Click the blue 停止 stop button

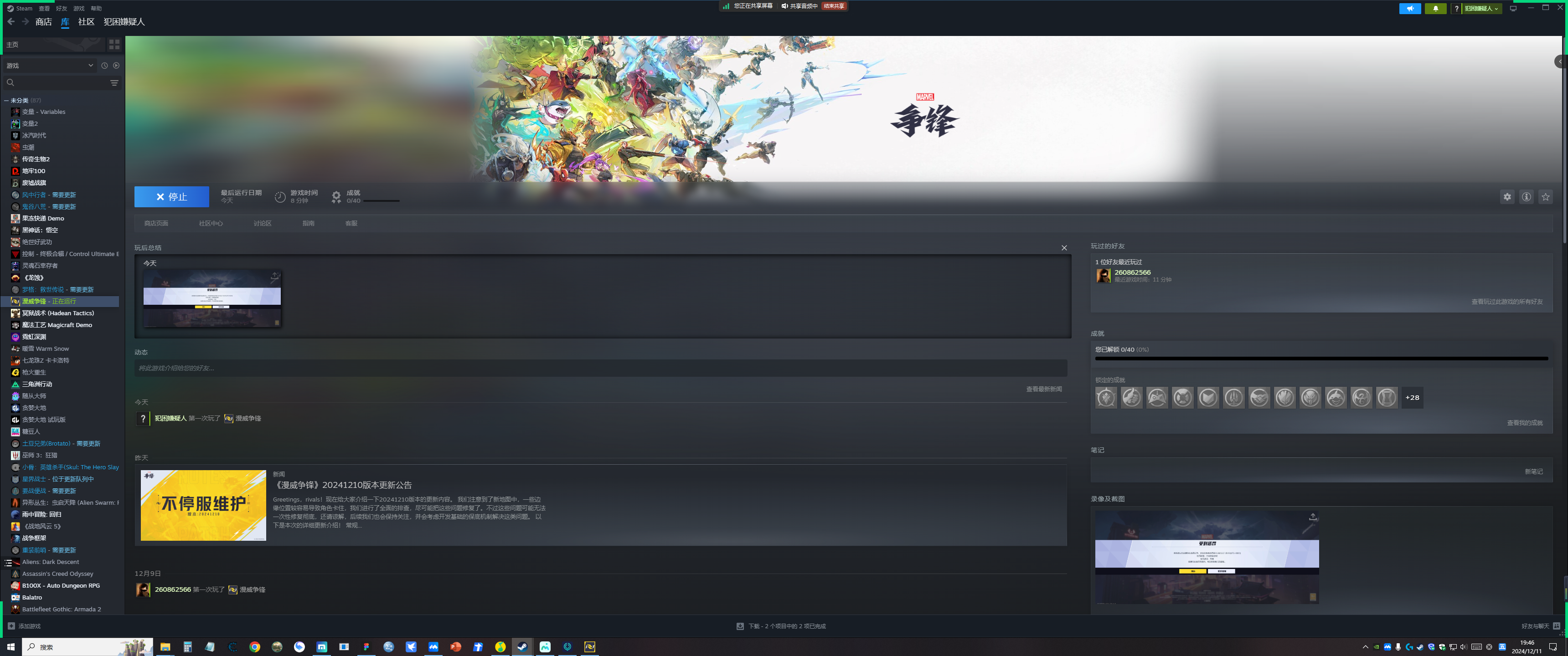tap(172, 196)
